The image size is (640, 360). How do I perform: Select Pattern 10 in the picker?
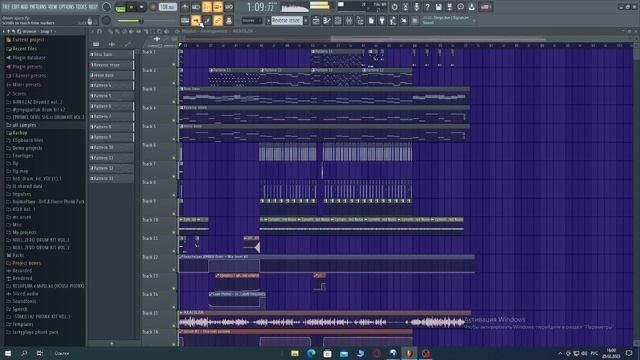[111, 147]
